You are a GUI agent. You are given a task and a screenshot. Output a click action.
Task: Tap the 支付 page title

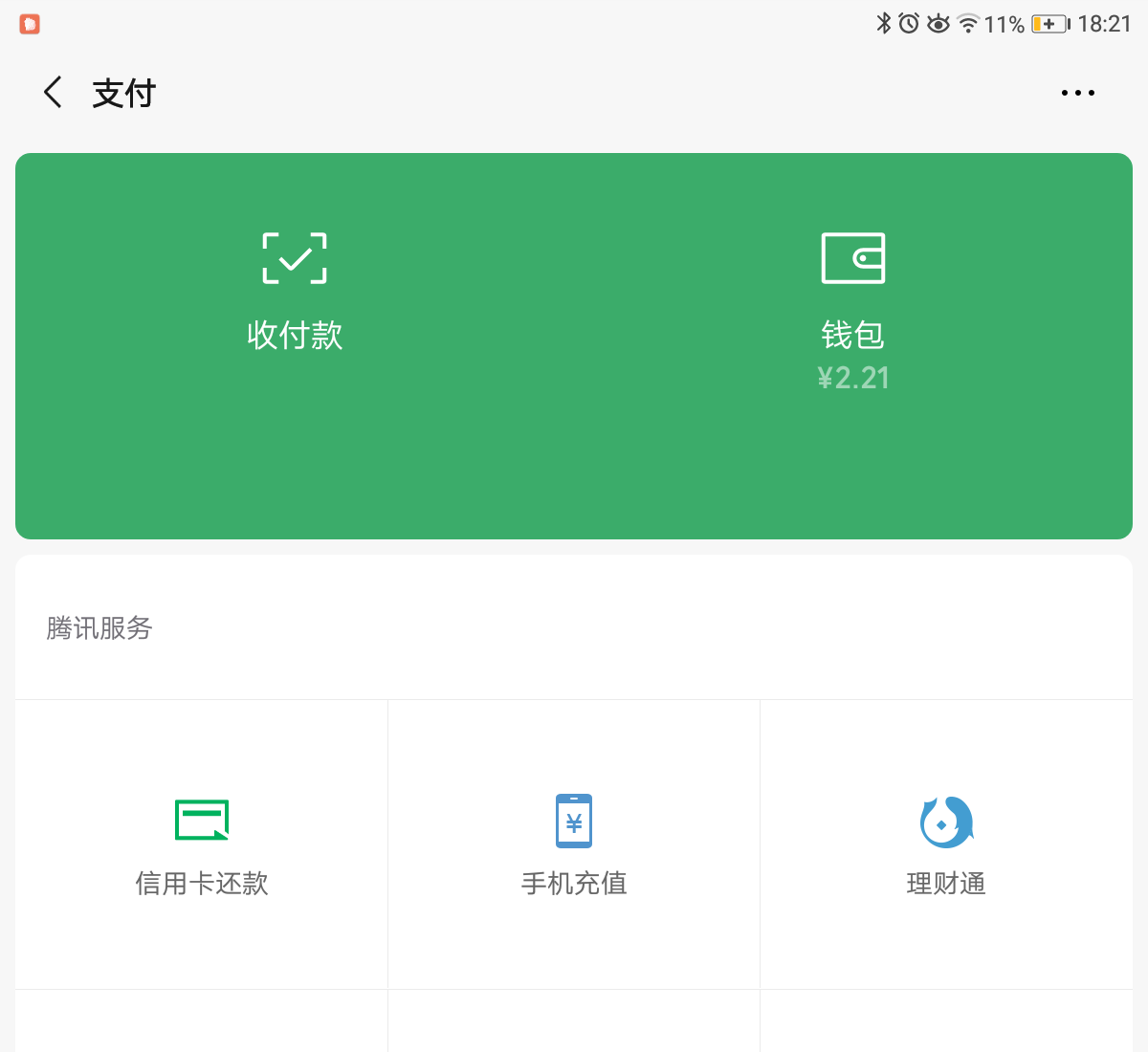tap(124, 93)
